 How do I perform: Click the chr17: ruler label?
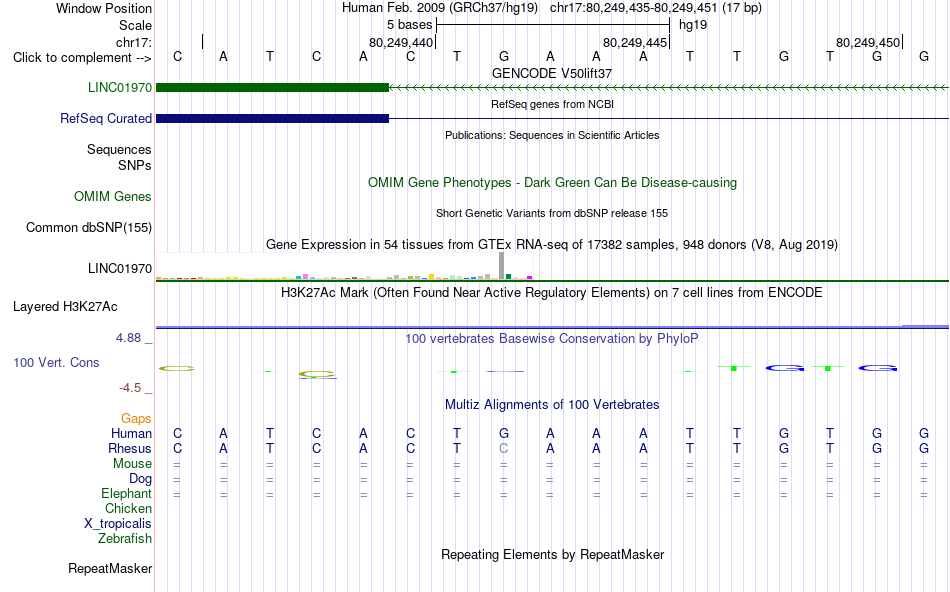134,42
